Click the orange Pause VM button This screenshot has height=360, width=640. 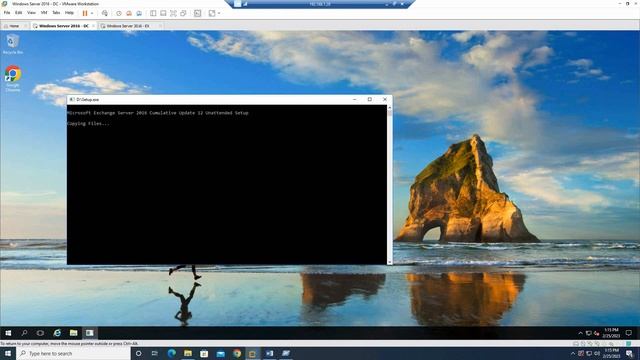pyautogui.click(x=85, y=13)
